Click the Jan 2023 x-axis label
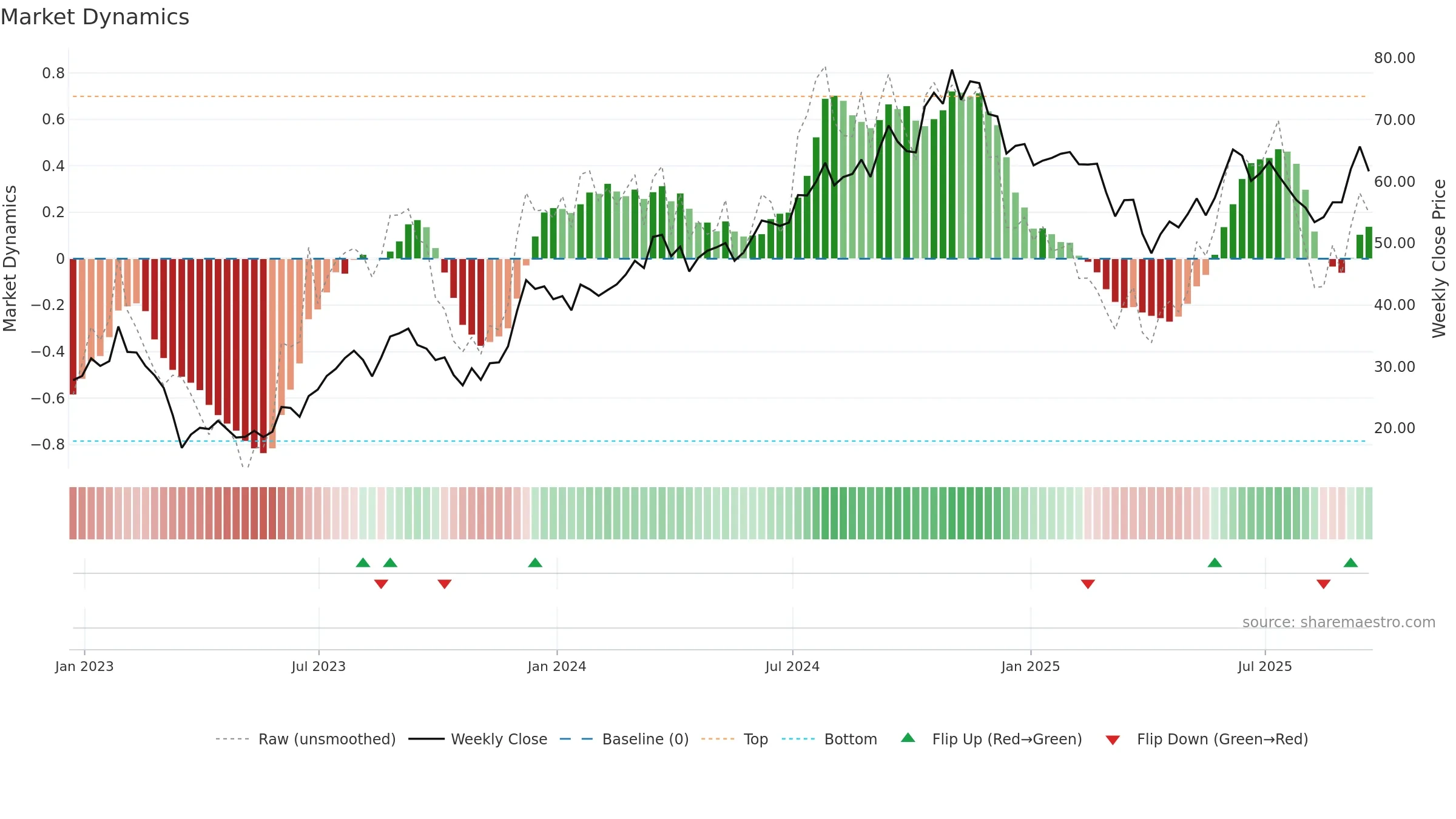The width and height of the screenshot is (1456, 819). pos(84,666)
